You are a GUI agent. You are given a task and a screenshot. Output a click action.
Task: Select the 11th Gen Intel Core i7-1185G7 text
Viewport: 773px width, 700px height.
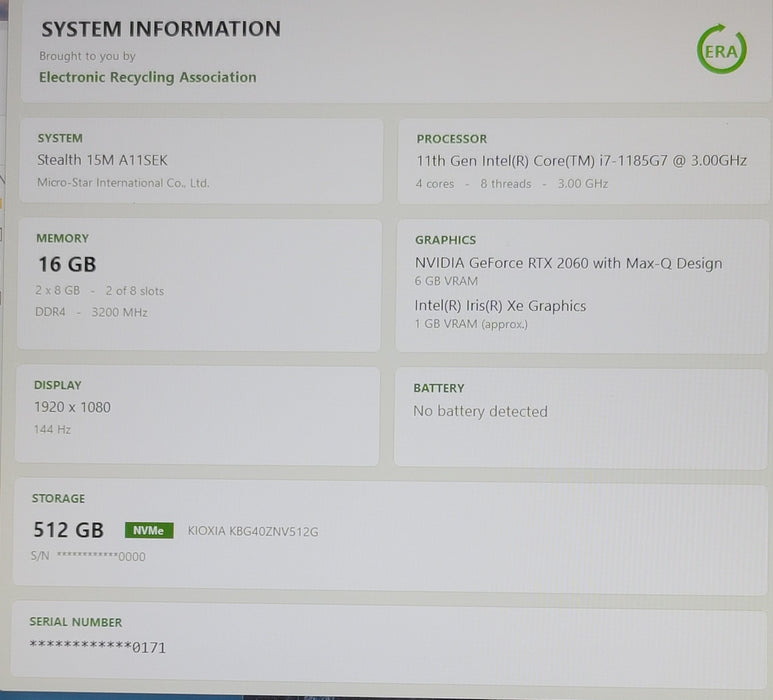tap(581, 161)
